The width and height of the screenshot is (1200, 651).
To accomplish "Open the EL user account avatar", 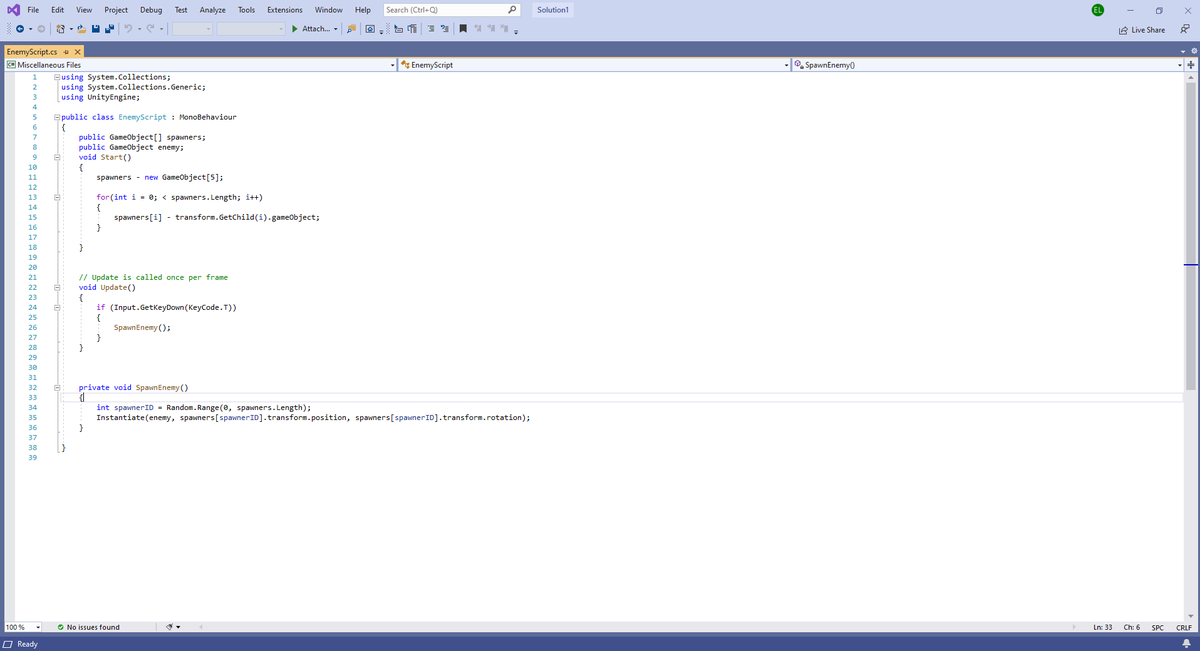I will point(1097,9).
